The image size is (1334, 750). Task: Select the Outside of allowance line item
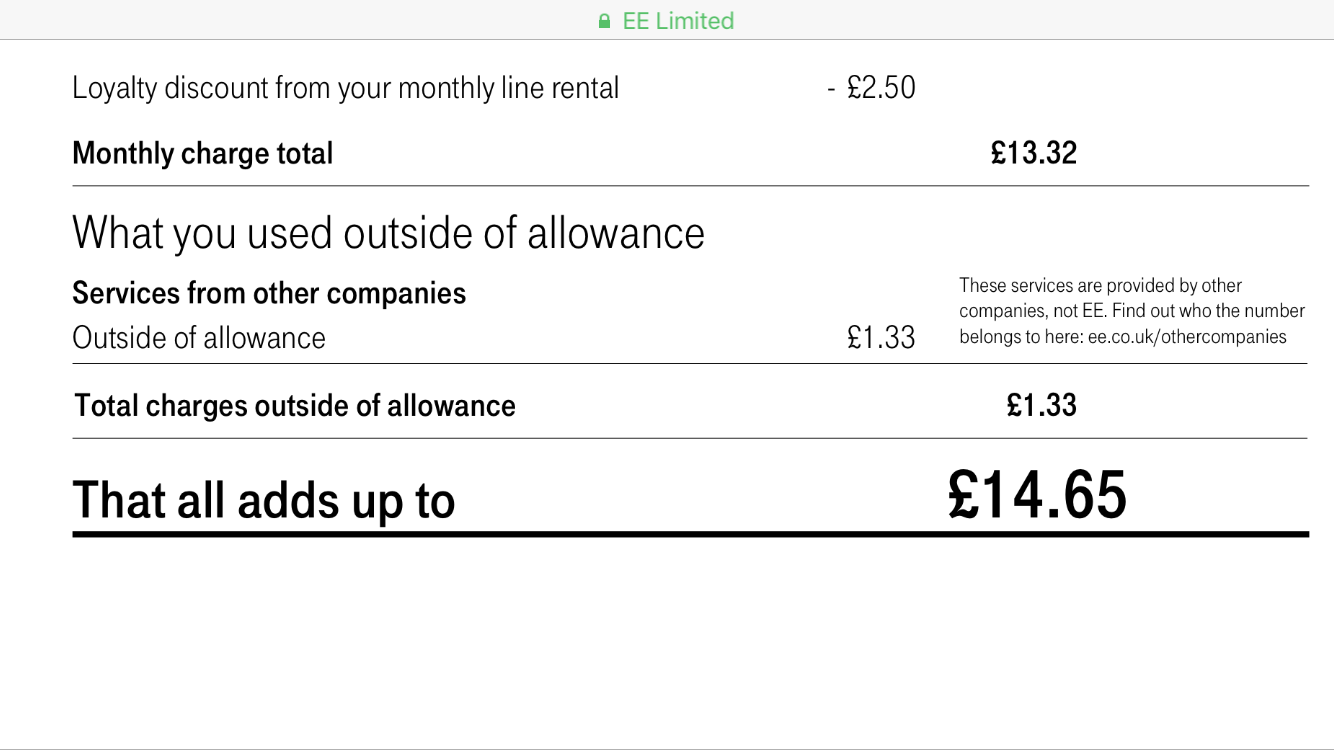[199, 338]
